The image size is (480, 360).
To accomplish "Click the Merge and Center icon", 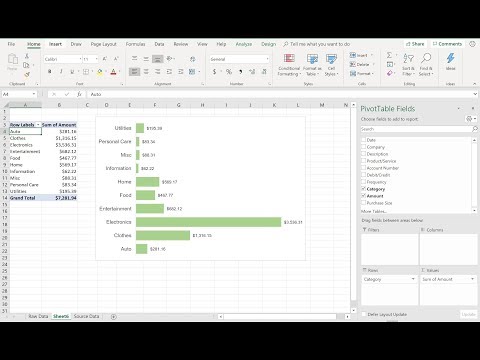I will (192, 72).
